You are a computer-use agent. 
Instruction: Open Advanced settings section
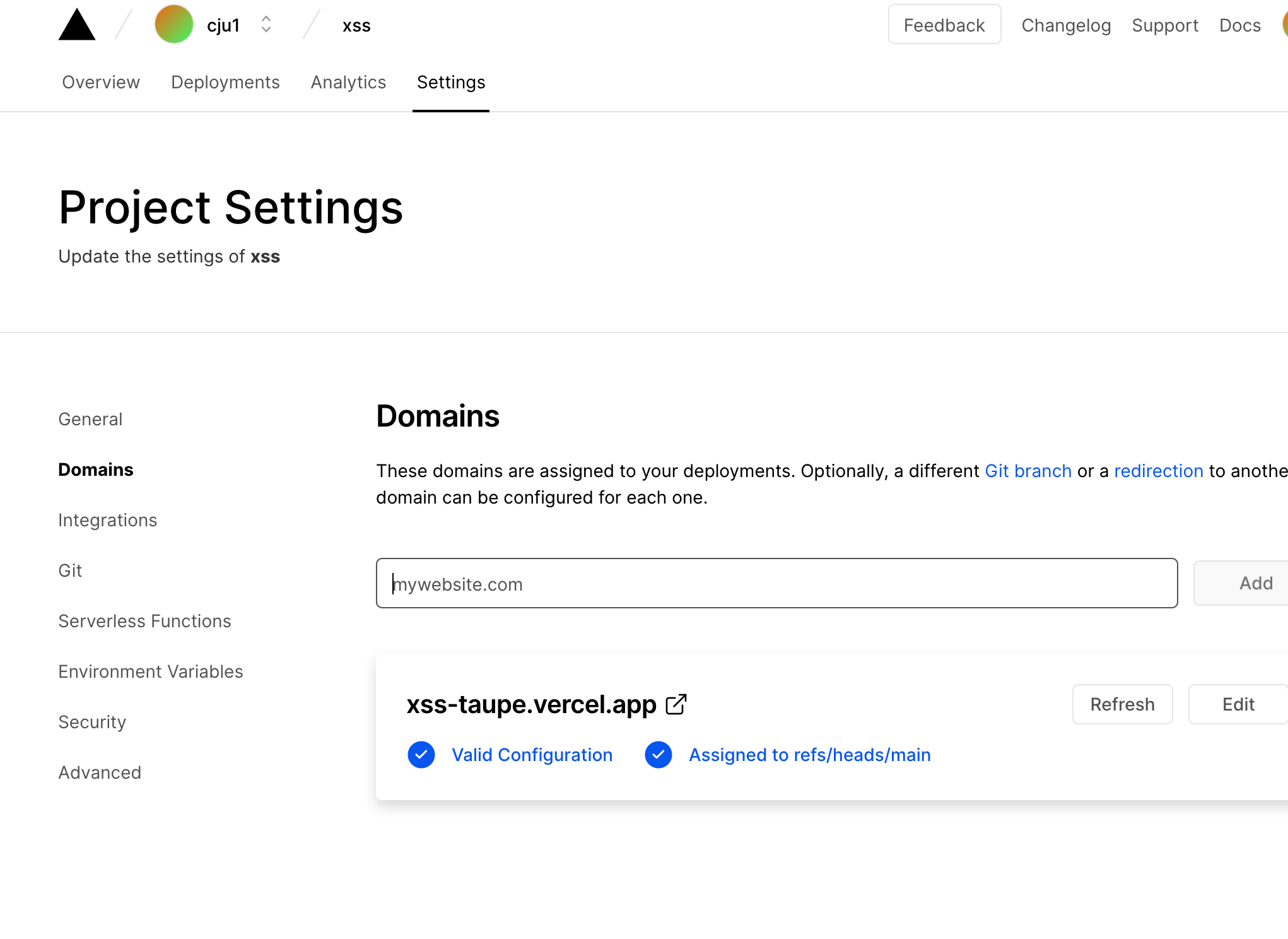(x=100, y=772)
